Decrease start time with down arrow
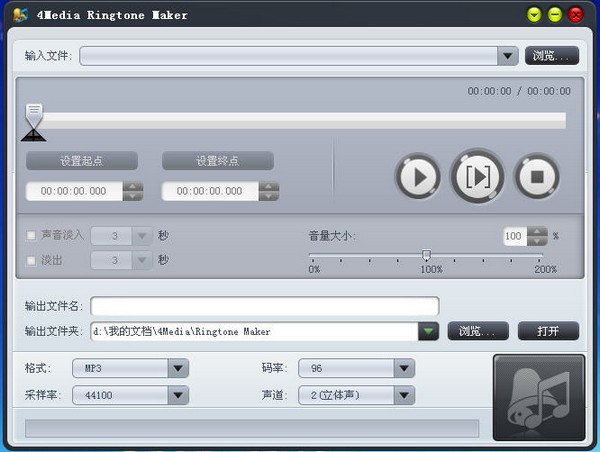This screenshot has width=600, height=452. pos(133,196)
